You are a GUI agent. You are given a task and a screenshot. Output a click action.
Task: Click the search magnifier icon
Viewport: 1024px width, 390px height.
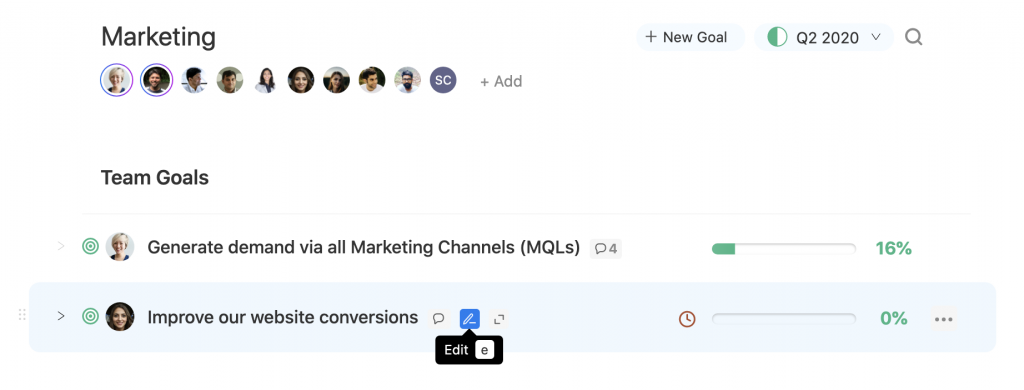point(913,37)
